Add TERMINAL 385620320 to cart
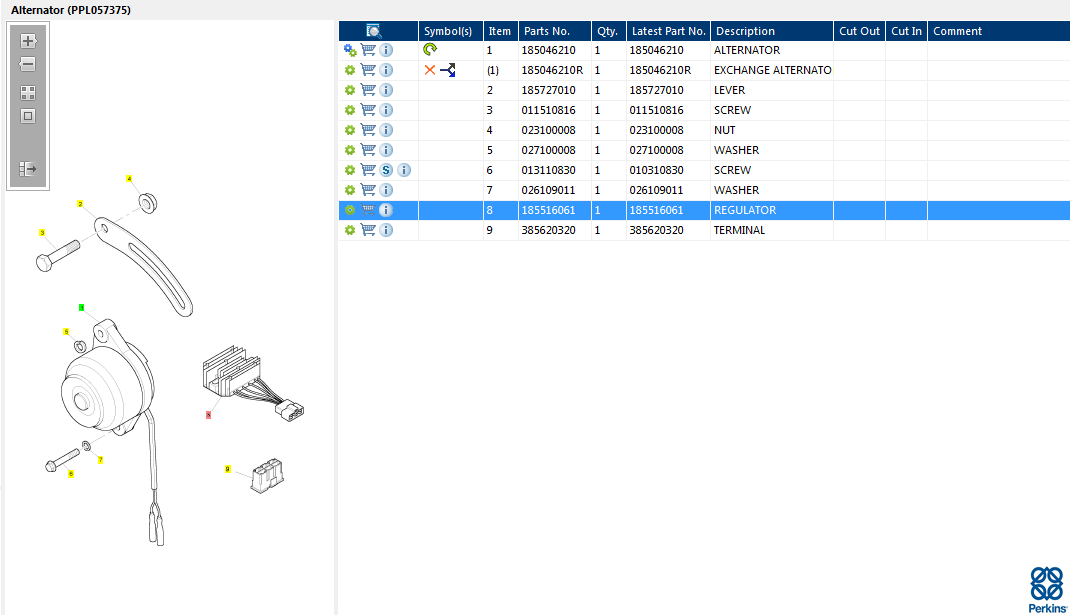Viewport: 1070px width, 615px height. [x=368, y=230]
